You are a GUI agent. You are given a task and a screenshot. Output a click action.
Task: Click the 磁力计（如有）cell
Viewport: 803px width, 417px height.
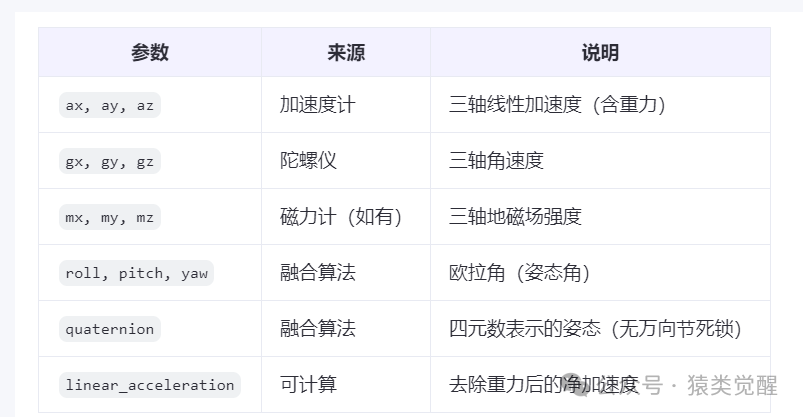341,217
